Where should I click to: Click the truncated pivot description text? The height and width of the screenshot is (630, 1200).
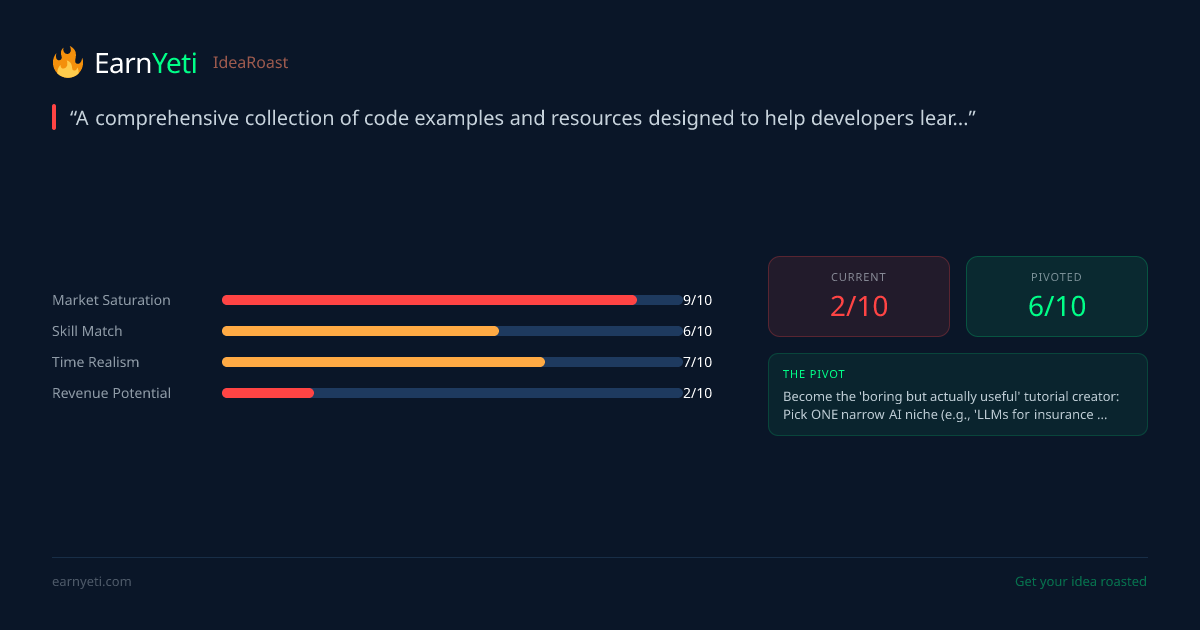click(945, 405)
